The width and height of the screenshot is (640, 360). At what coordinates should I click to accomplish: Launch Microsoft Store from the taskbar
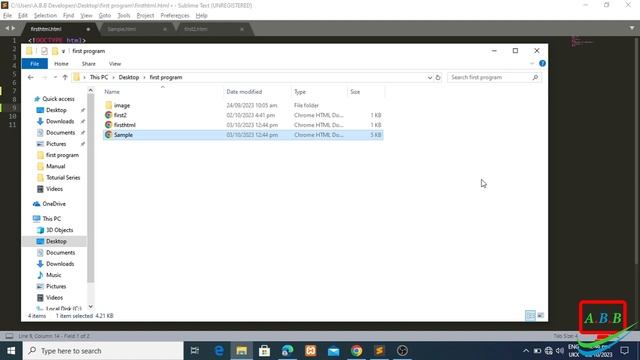tap(264, 351)
